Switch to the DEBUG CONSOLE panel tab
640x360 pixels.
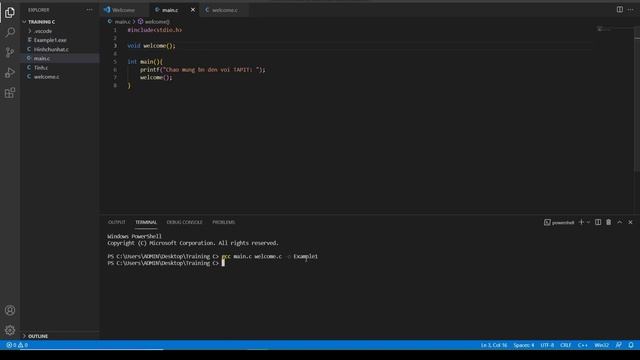tap(184, 222)
